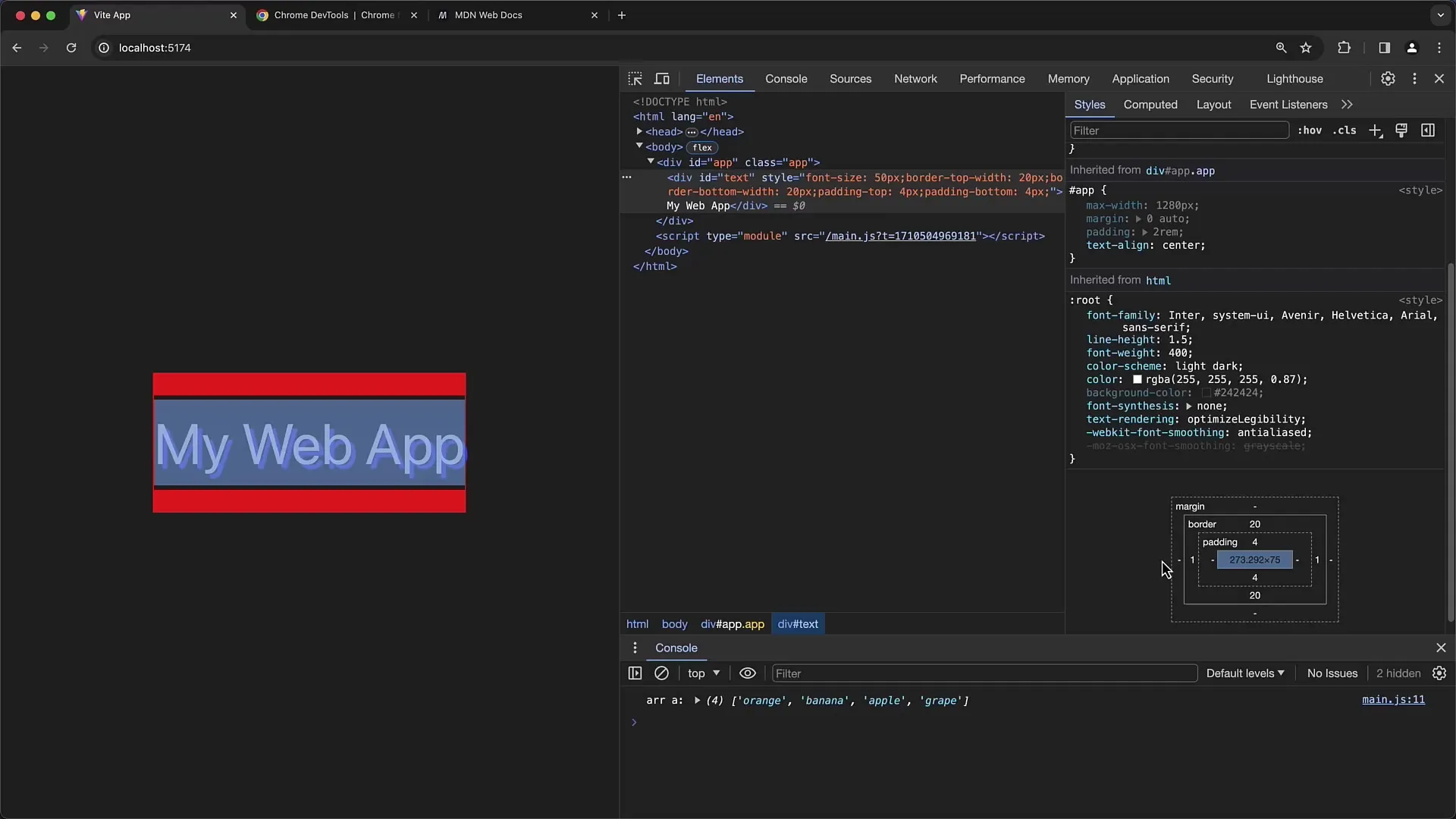Screen dimensions: 1456x819
Task: Open the top JavaScript context dropdown
Action: (x=704, y=673)
